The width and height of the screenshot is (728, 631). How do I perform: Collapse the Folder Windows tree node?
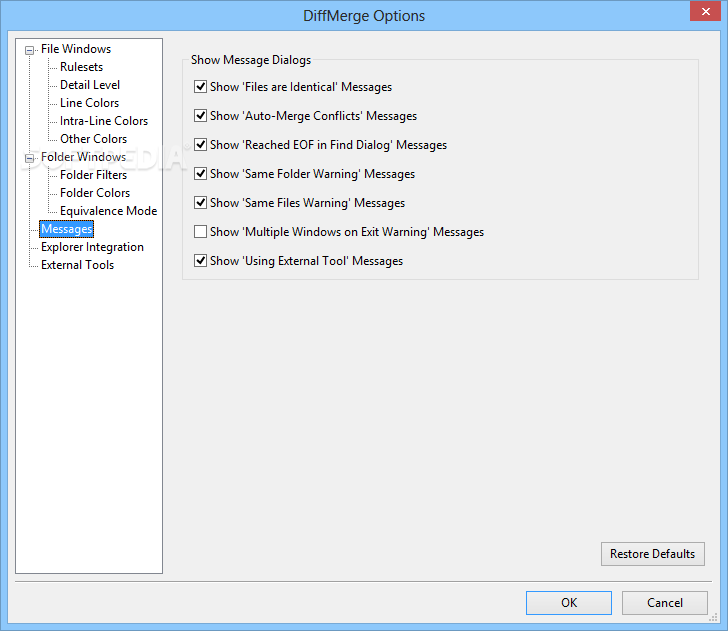29,158
